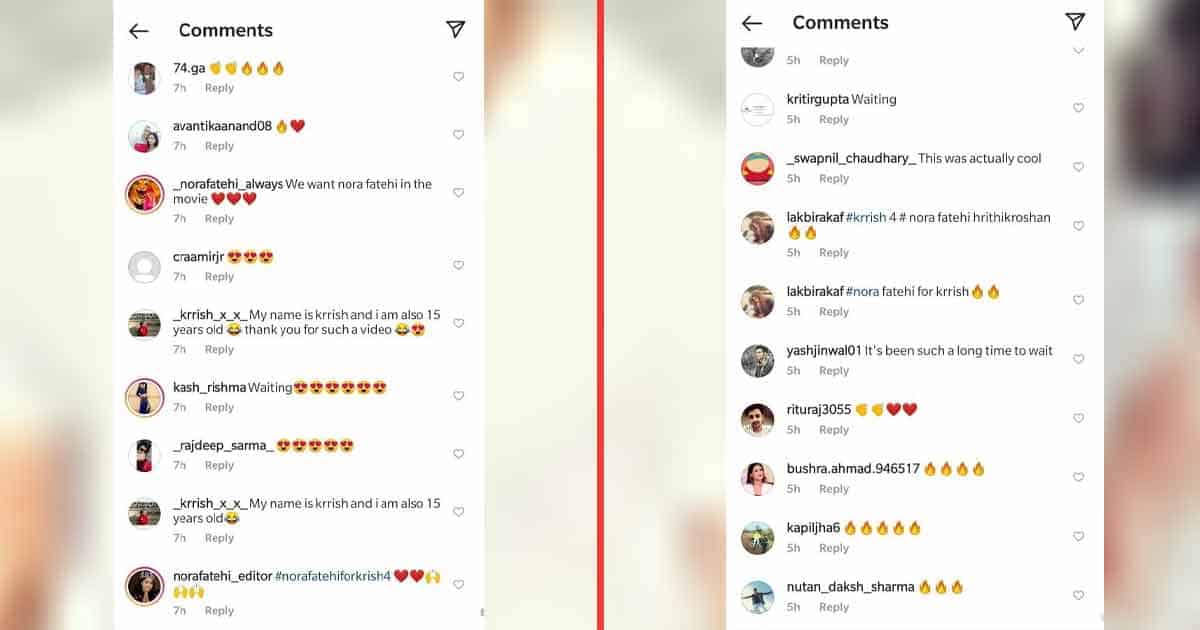Screen dimensions: 1200x630
Task: Like the comment by 74.ga
Action: (x=458, y=76)
